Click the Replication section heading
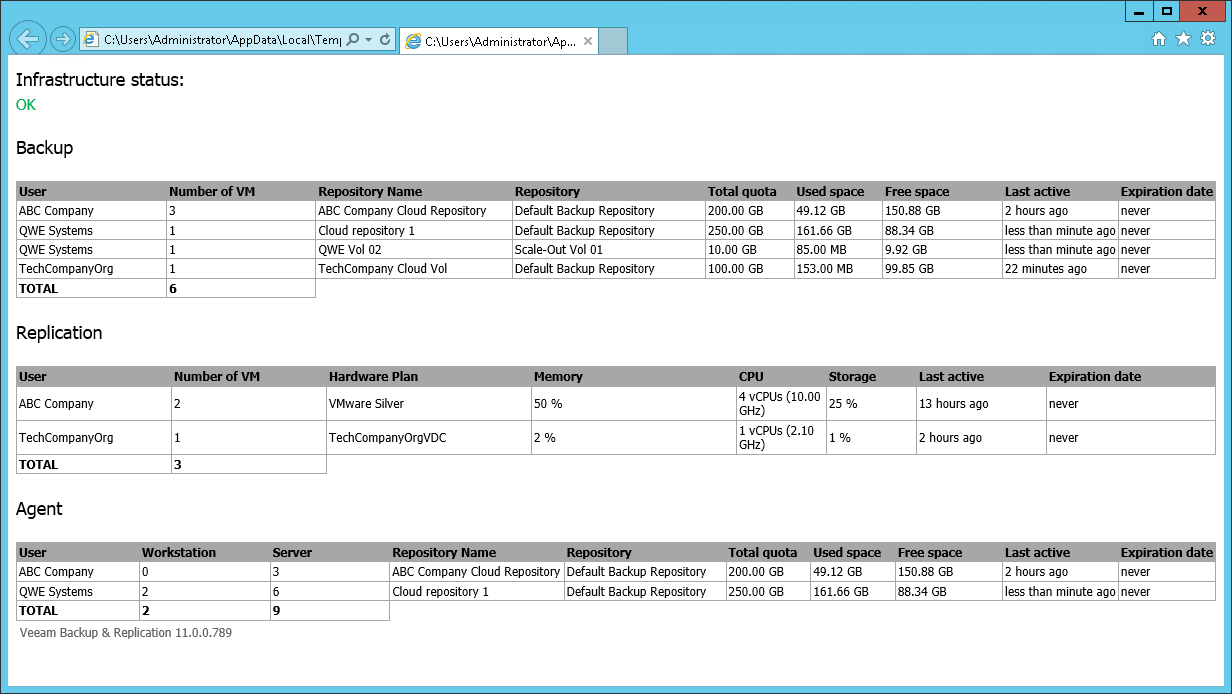 tap(59, 333)
